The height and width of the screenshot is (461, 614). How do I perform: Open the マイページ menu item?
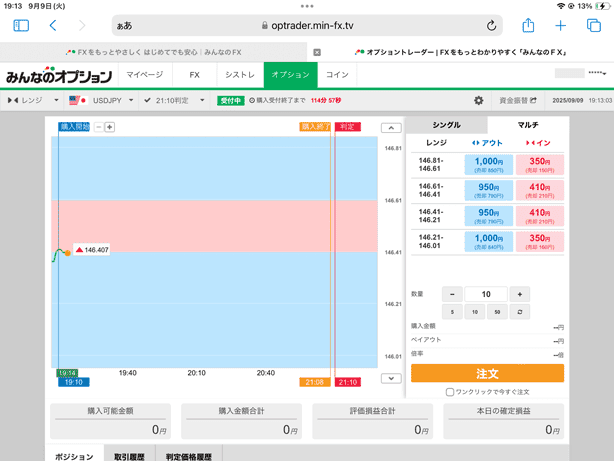coord(145,75)
